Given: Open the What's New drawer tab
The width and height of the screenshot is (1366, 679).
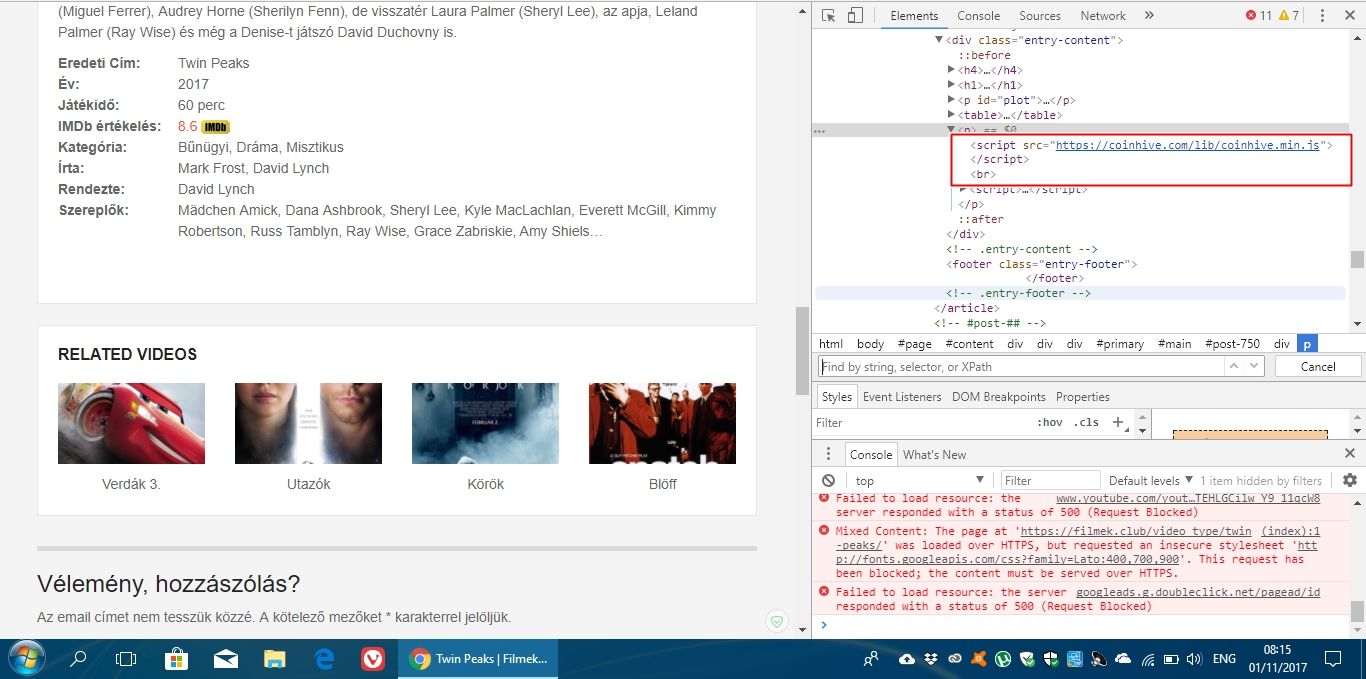Looking at the screenshot, I should point(934,454).
